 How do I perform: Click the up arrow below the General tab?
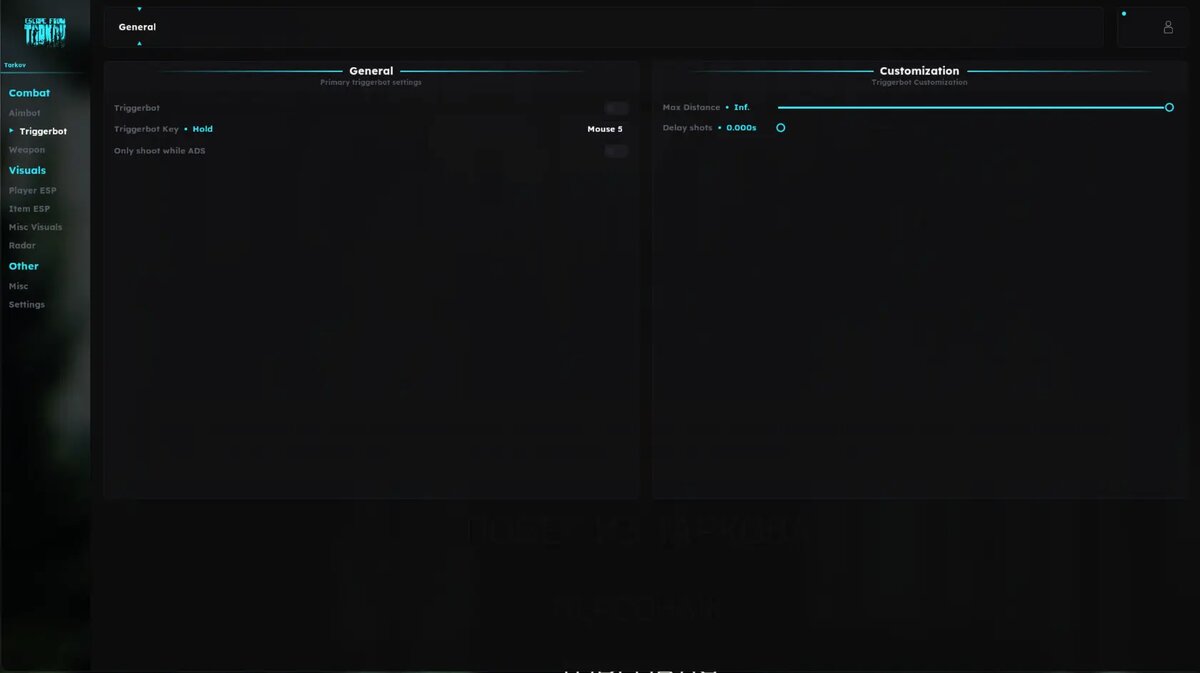tap(139, 44)
